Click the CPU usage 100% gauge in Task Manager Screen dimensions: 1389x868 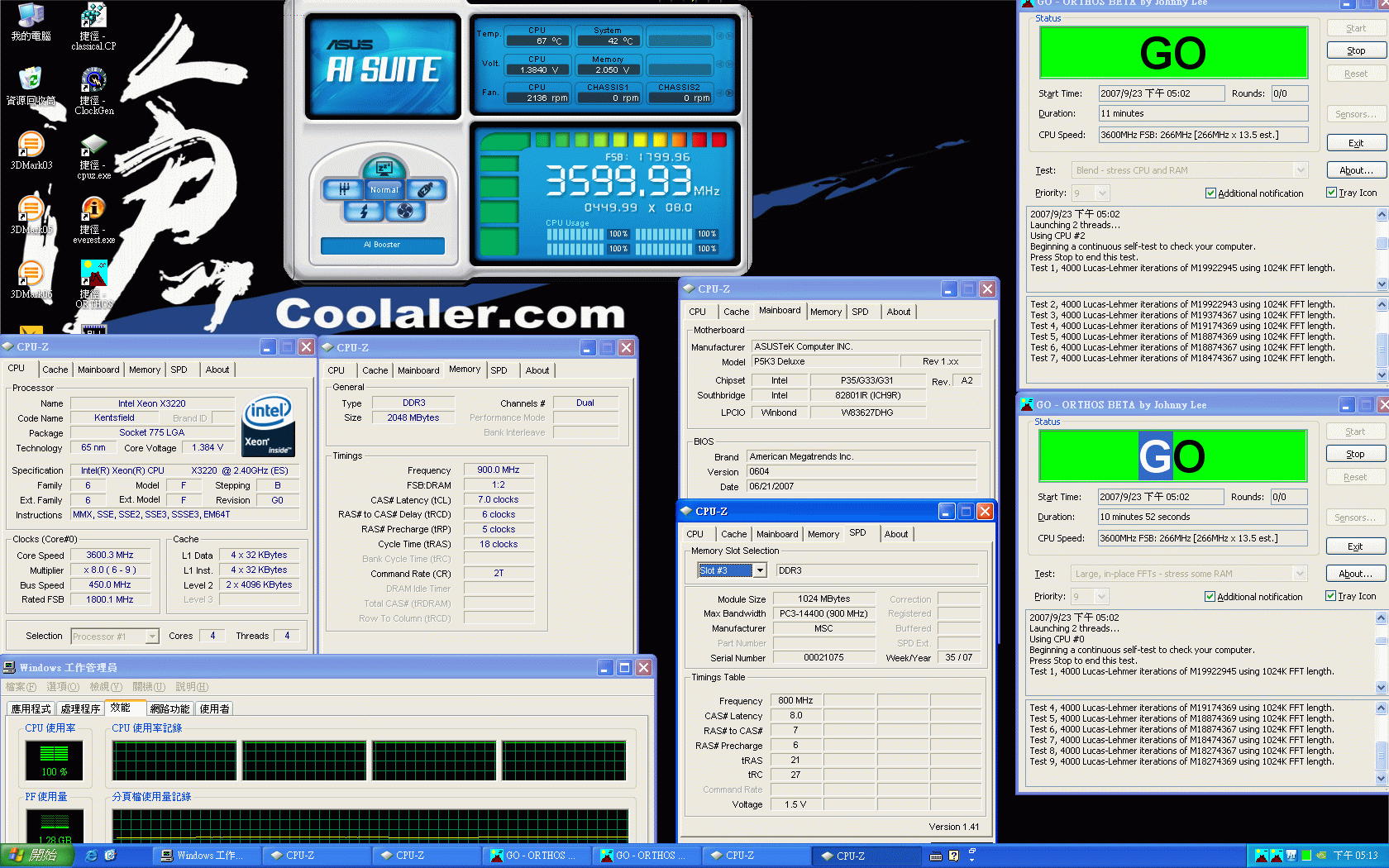55,761
